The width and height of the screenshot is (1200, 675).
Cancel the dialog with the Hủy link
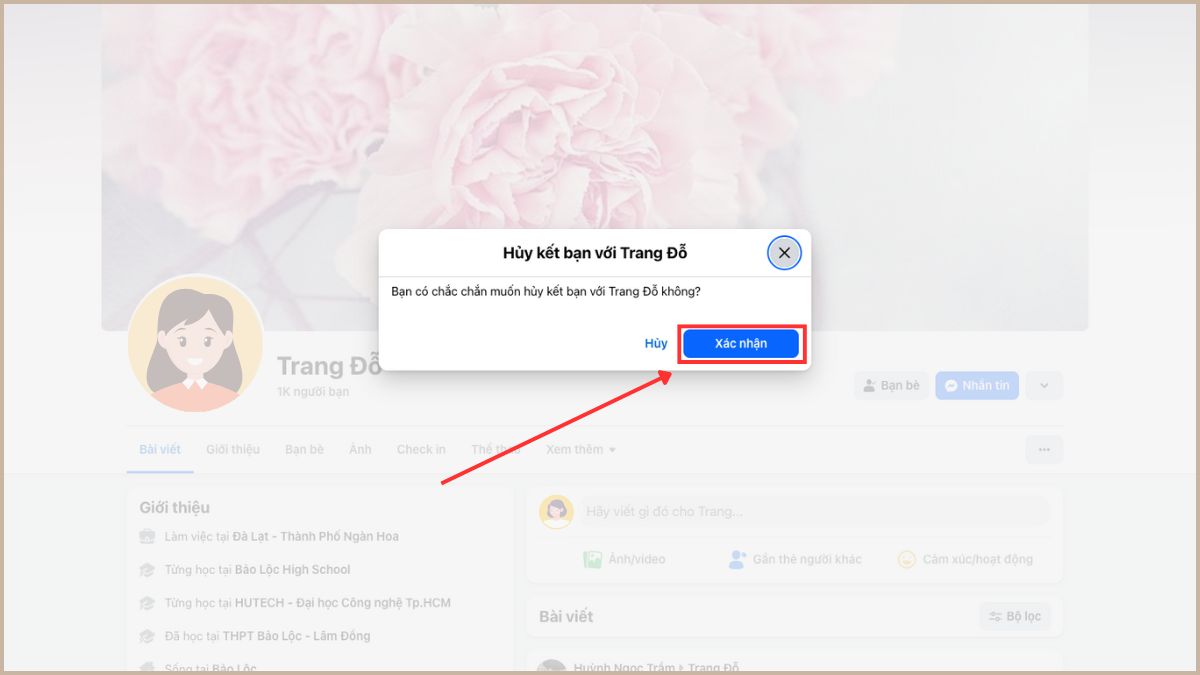click(656, 343)
